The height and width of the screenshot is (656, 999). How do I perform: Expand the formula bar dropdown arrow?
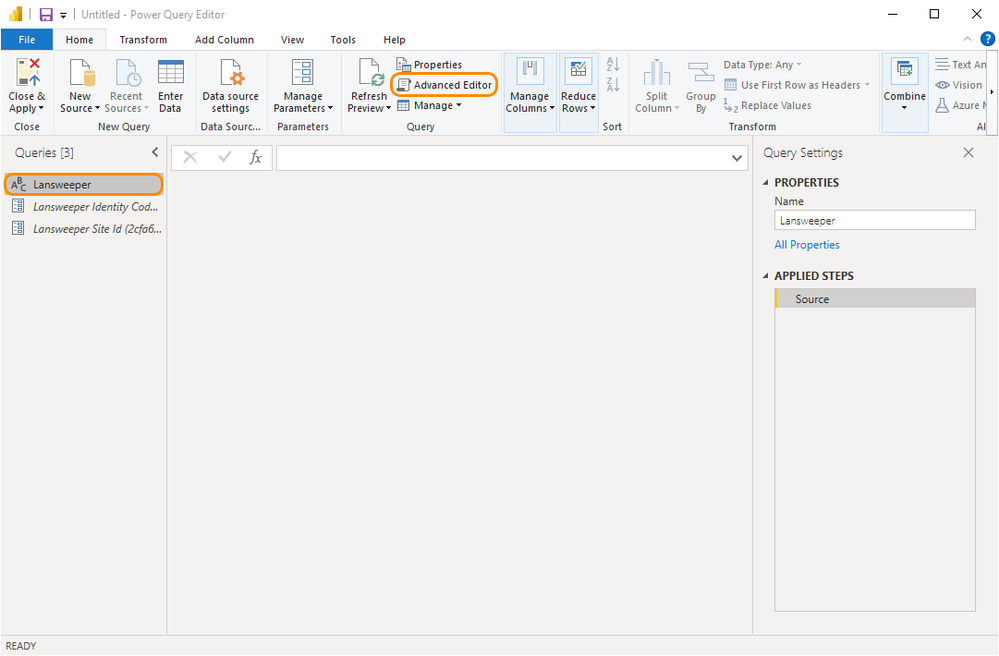point(737,158)
